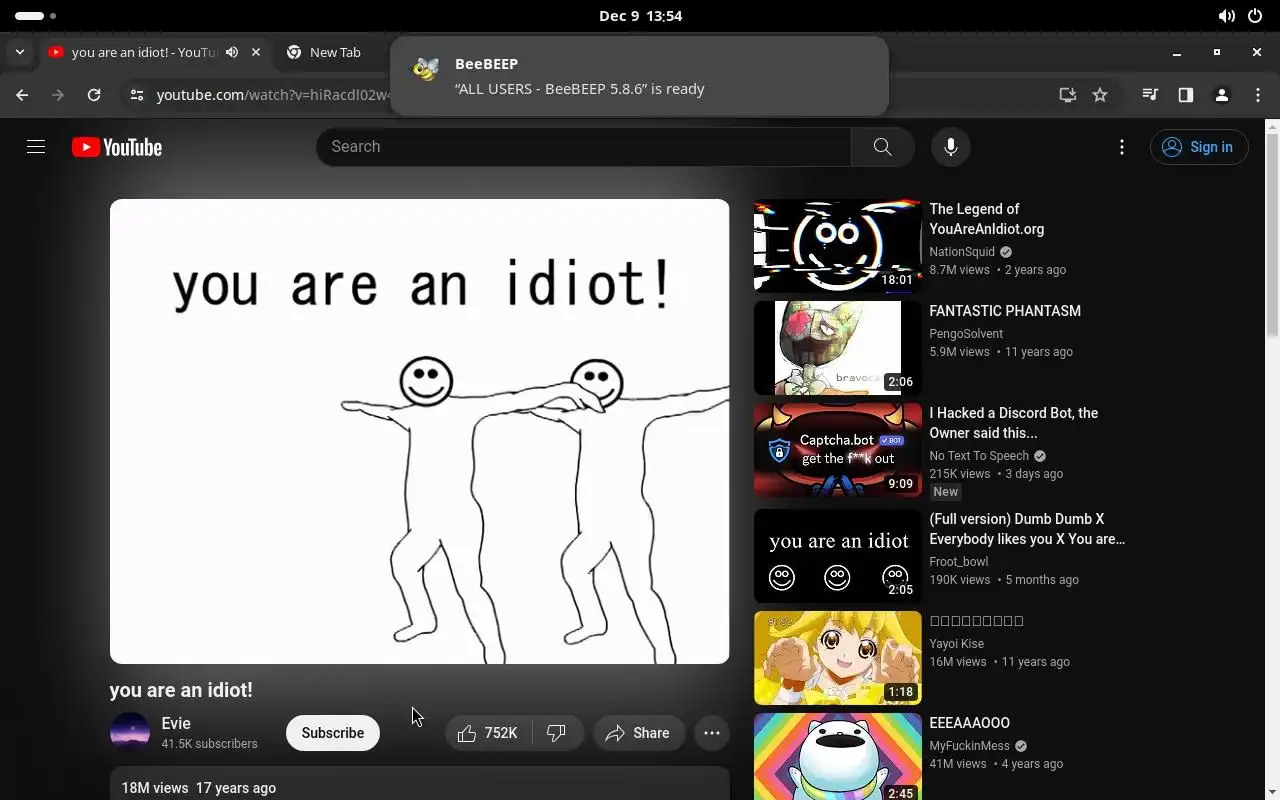
Task: Click the search magnifier button
Action: [882, 147]
